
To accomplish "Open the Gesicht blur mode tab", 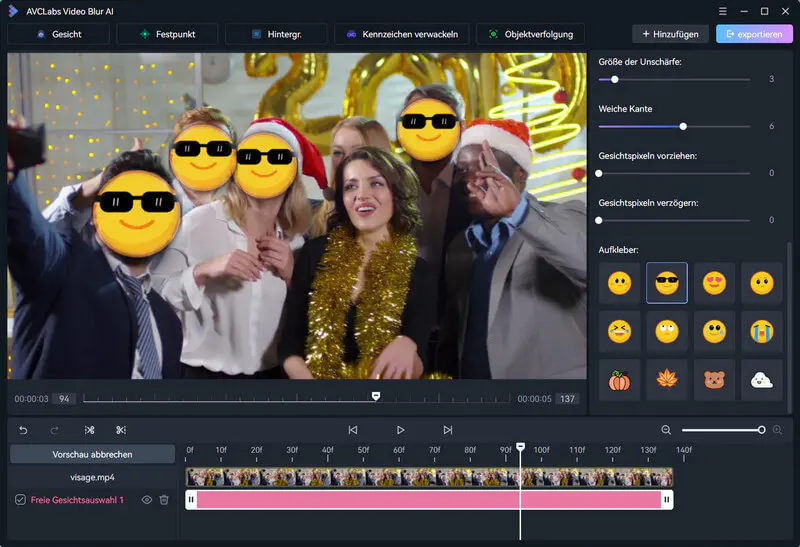I will coord(59,34).
